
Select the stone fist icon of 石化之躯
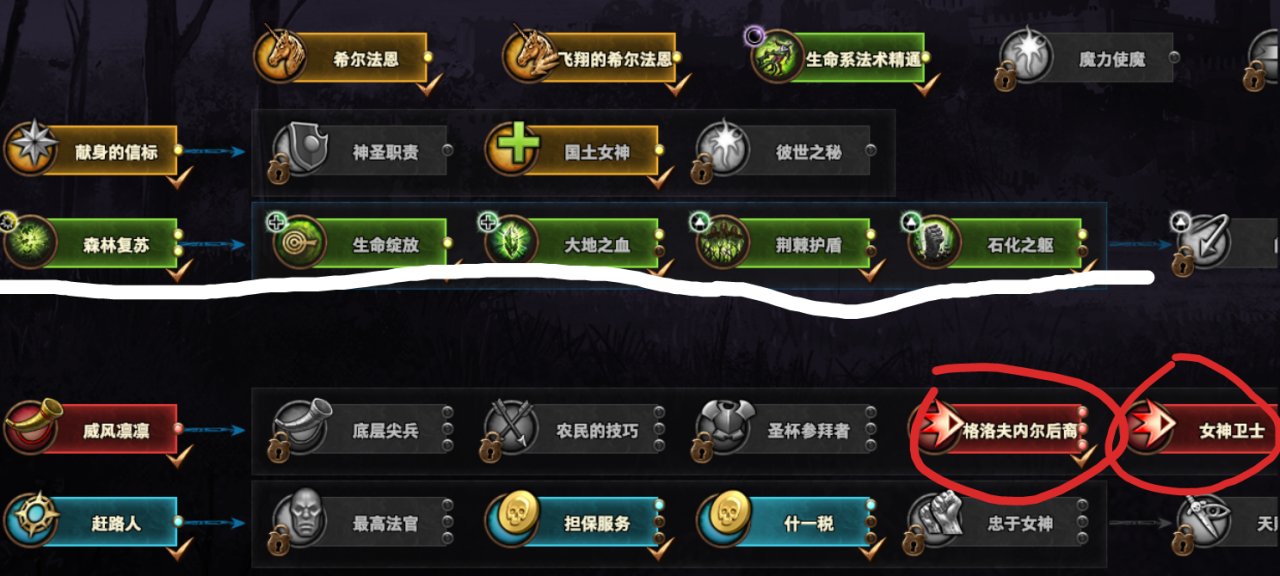pyautogui.click(x=934, y=243)
